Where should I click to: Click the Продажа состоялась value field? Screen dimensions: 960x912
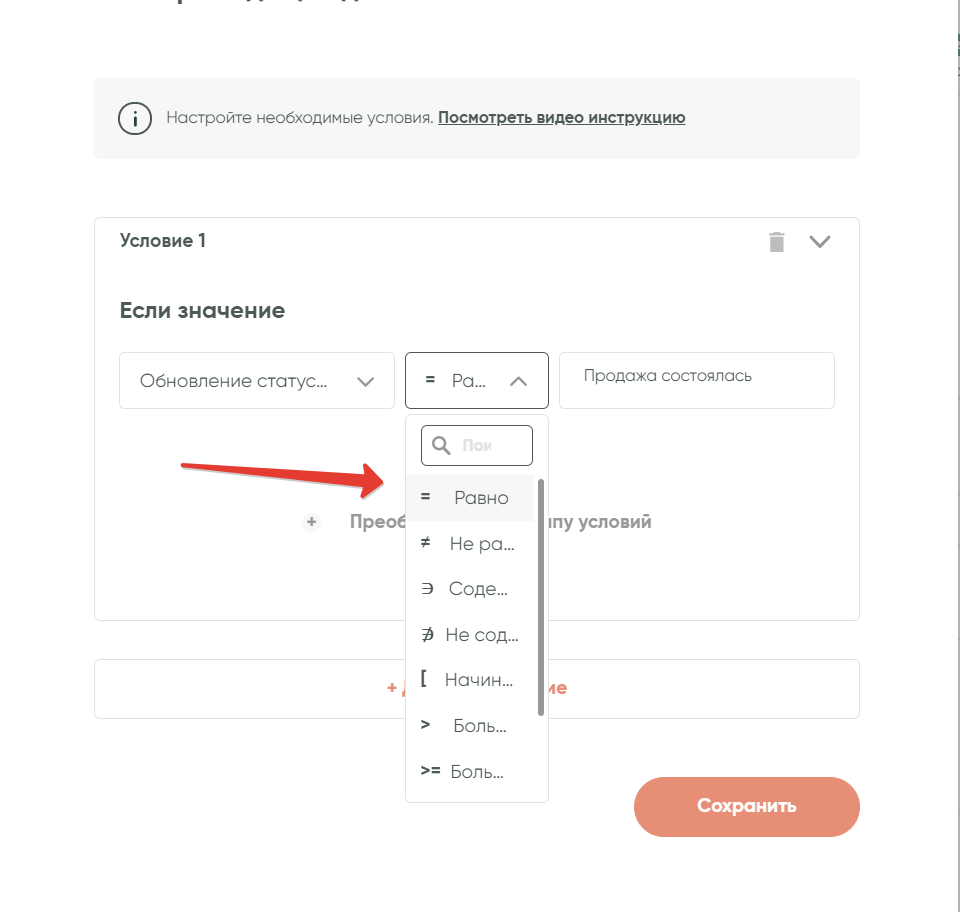(x=696, y=380)
